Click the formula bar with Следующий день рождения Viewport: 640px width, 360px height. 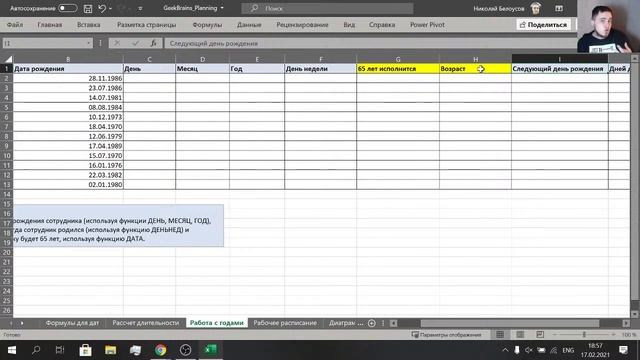[370, 43]
